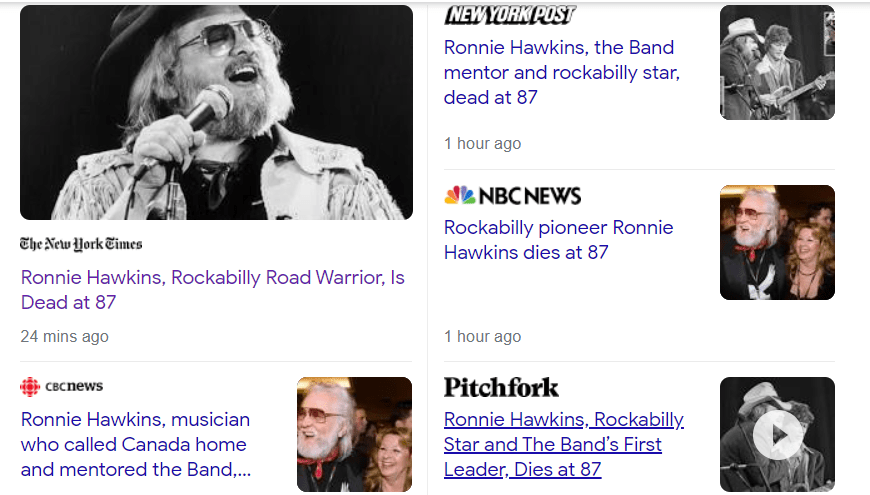Open 'the Band mentor and rockabilly star' headline
870x495 pixels.
(559, 72)
